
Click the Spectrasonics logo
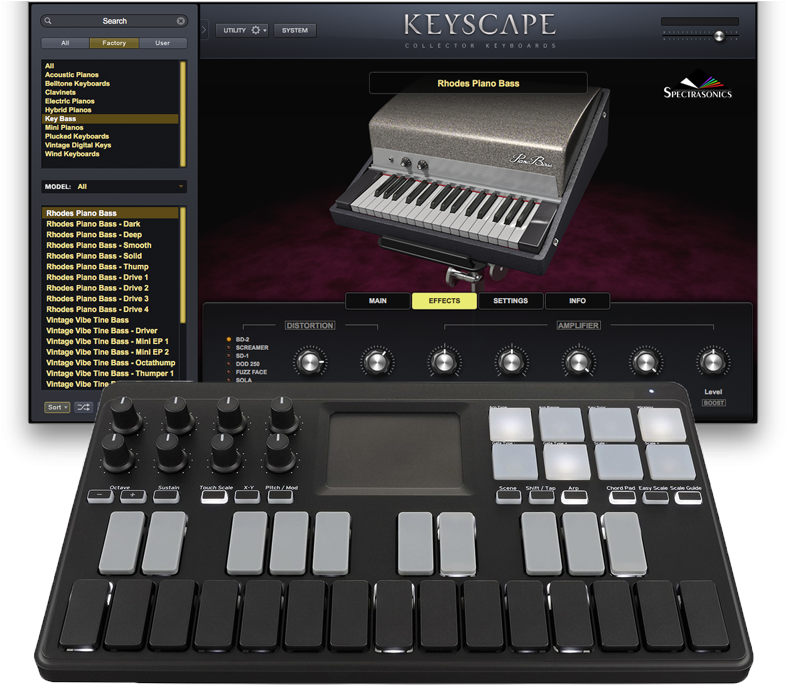[x=698, y=88]
